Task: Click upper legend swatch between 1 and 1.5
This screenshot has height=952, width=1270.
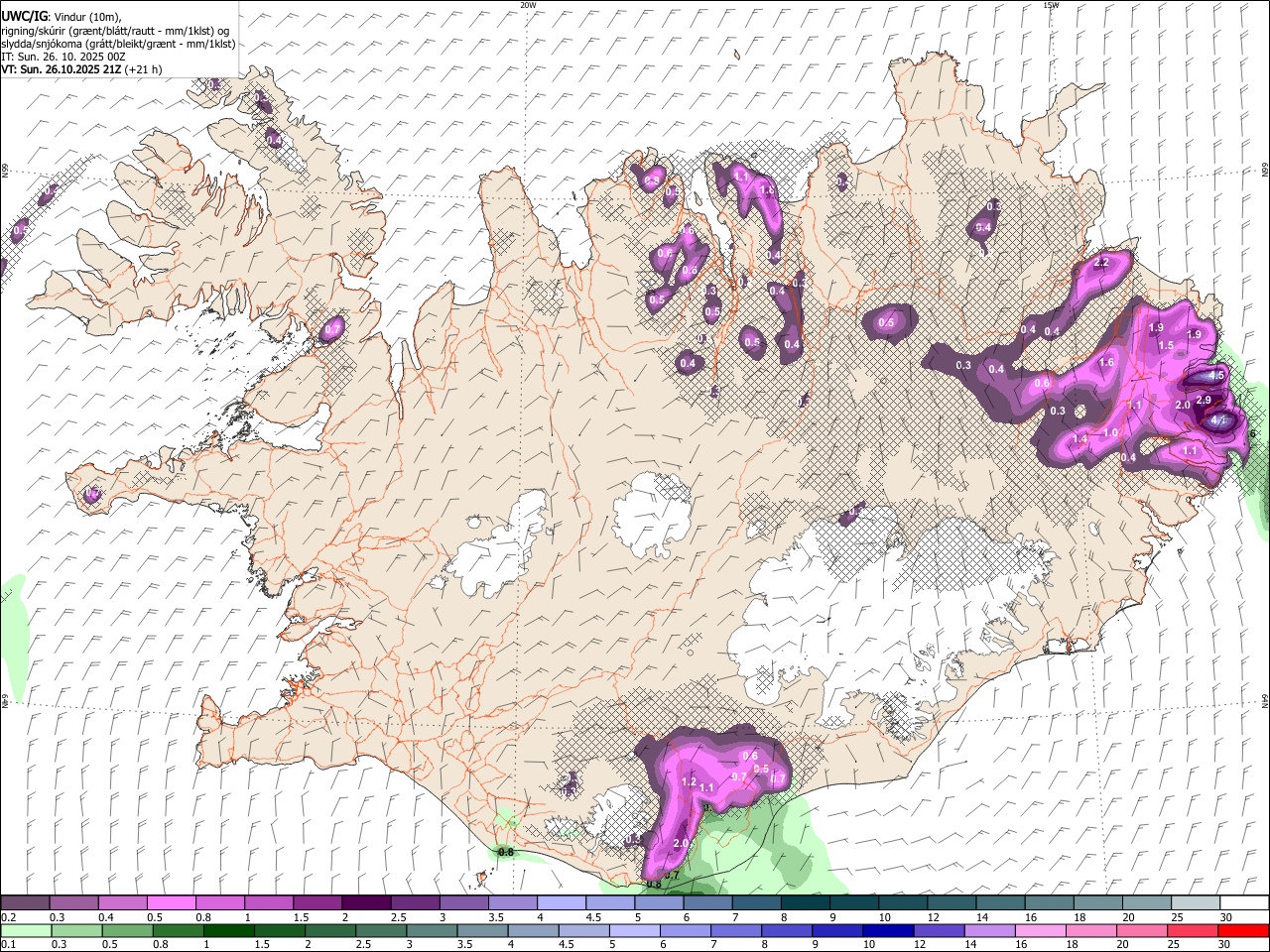Action: point(268,903)
